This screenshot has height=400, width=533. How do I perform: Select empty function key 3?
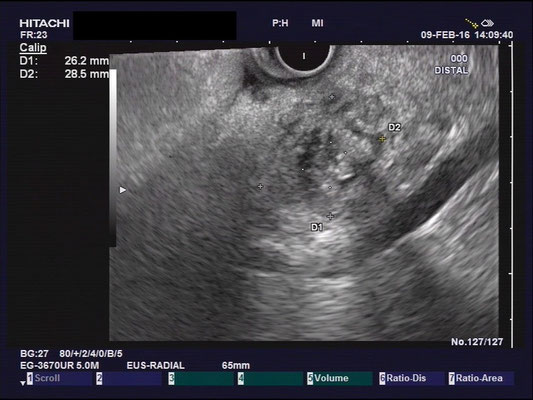point(201,378)
